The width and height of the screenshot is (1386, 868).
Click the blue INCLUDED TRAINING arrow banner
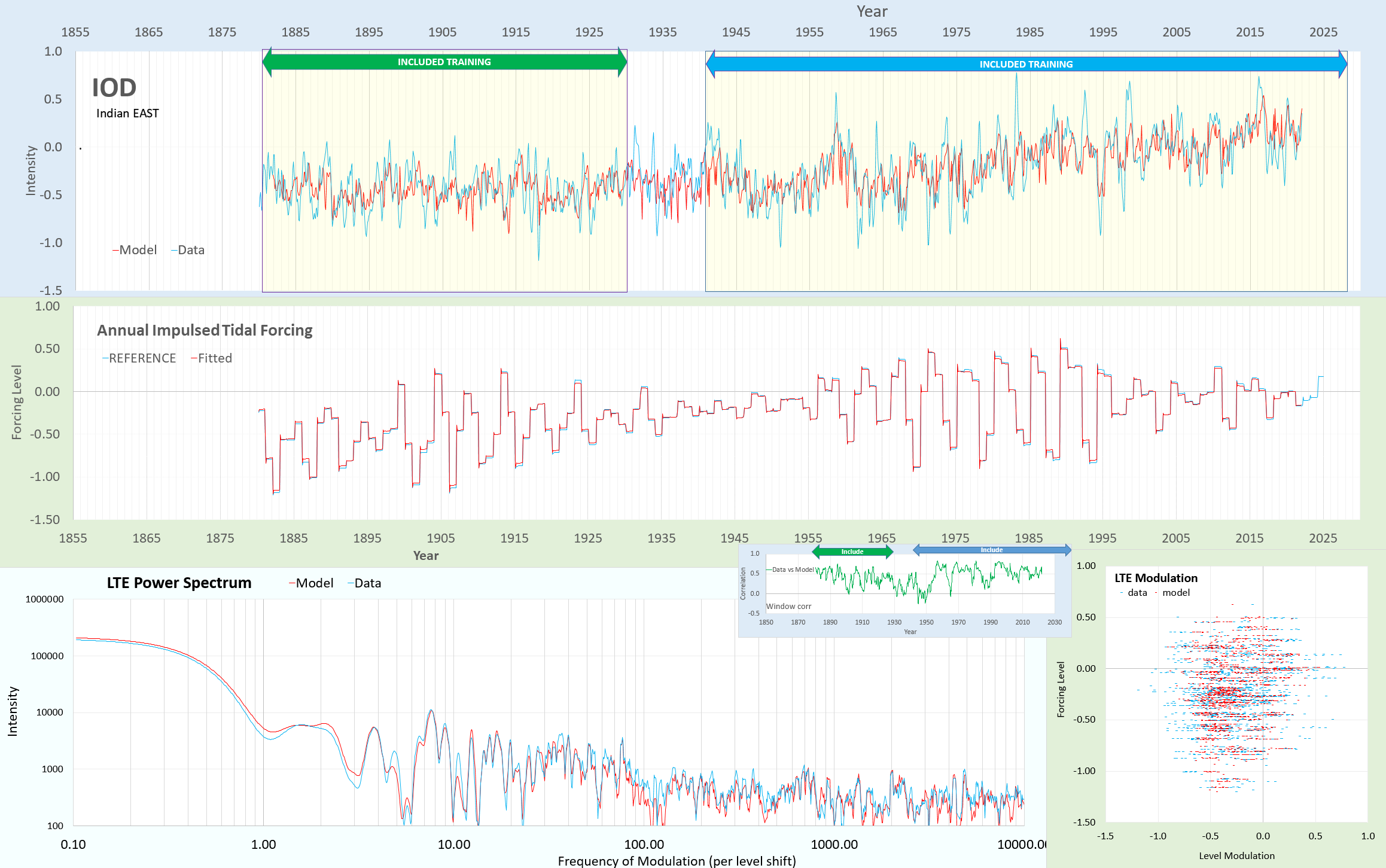(x=1025, y=64)
